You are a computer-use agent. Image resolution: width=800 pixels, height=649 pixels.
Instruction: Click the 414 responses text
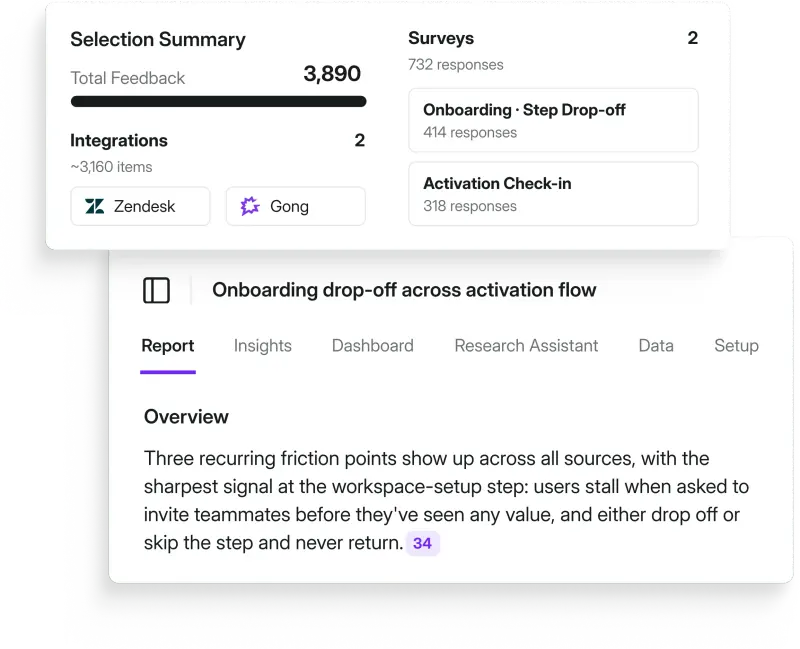(x=470, y=133)
